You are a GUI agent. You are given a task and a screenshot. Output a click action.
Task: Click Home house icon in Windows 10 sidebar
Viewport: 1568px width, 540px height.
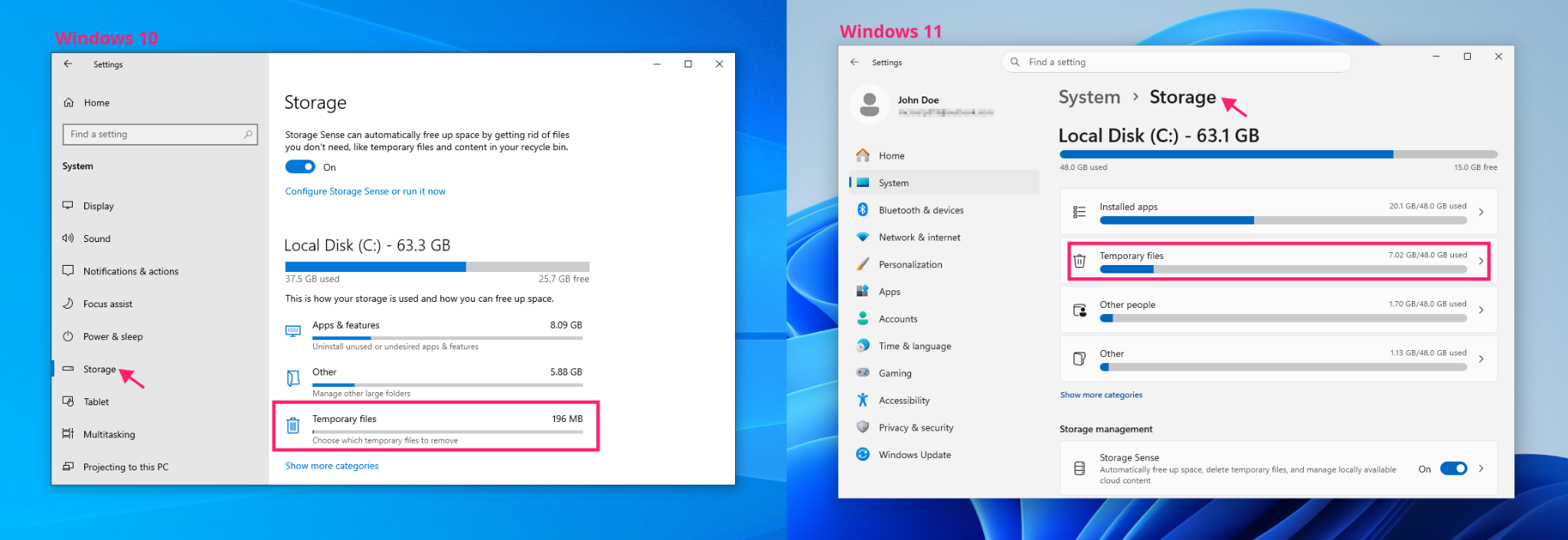point(69,103)
